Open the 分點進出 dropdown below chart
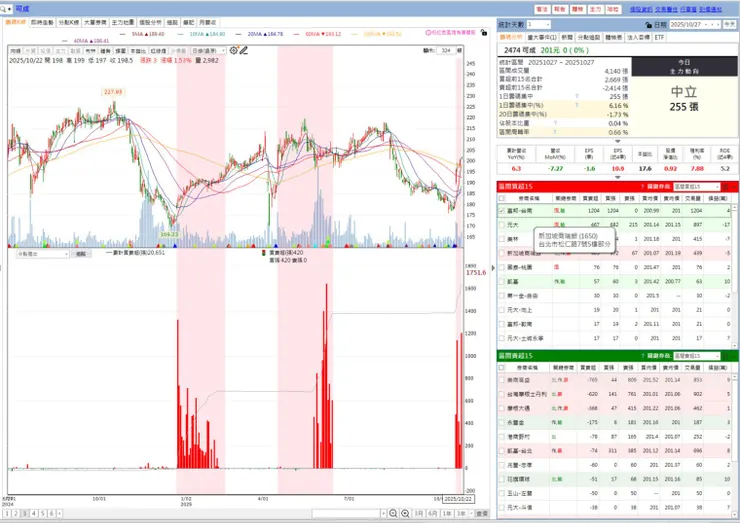The width and height of the screenshot is (740, 523). click(x=42, y=254)
